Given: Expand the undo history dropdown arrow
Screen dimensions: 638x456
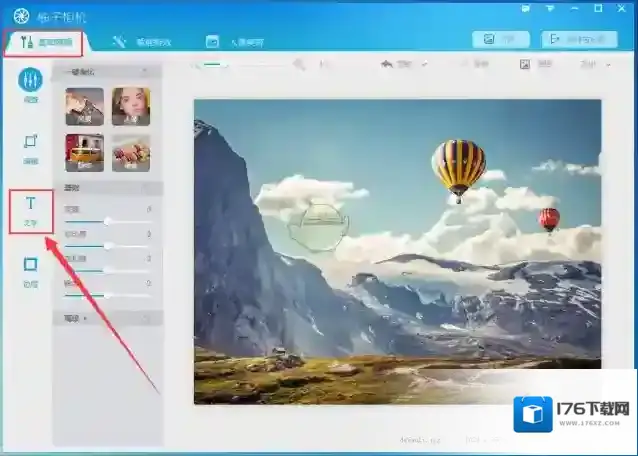Looking at the screenshot, I should [425, 65].
